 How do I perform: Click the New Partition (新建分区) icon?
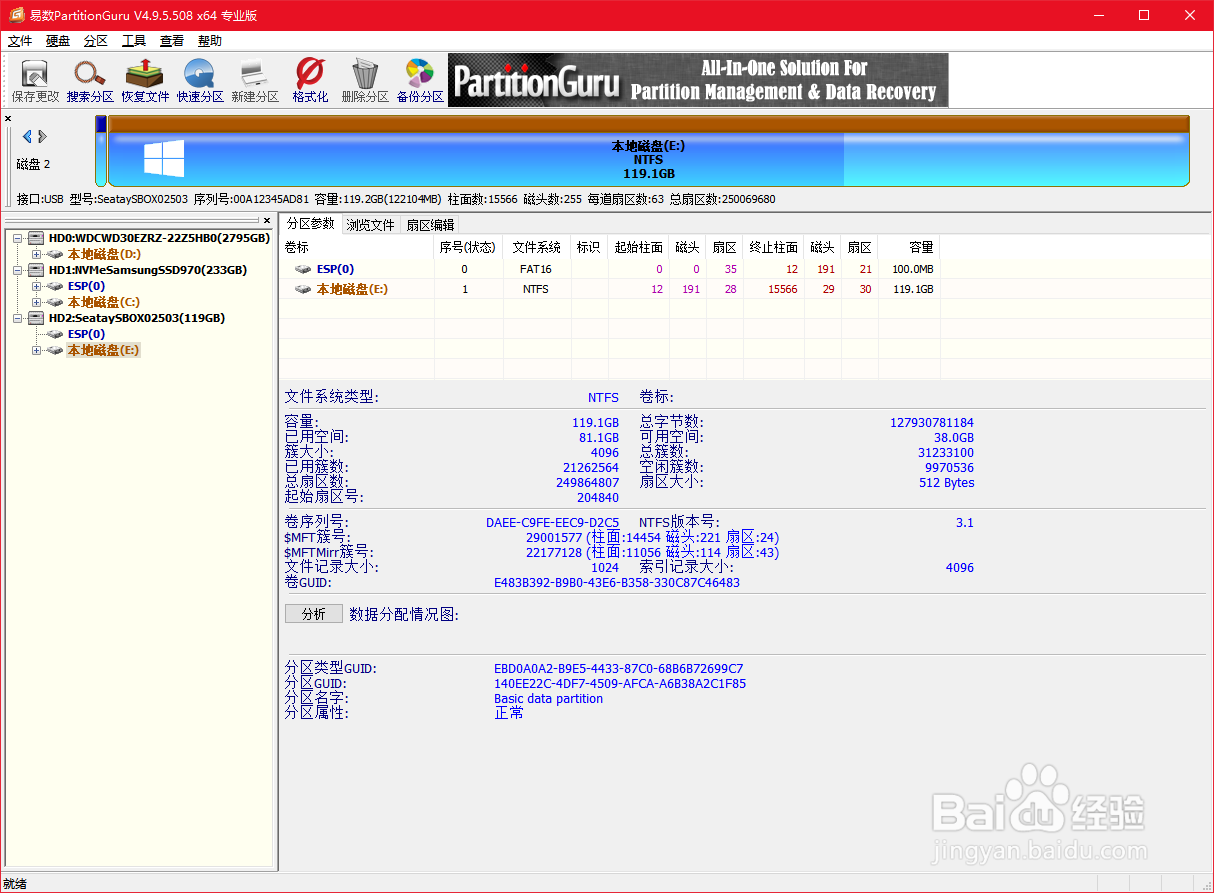255,81
